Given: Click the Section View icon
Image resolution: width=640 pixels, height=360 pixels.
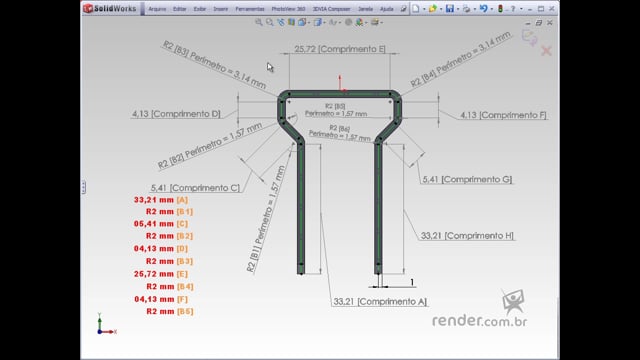Looking at the screenshot, I should (291, 22).
